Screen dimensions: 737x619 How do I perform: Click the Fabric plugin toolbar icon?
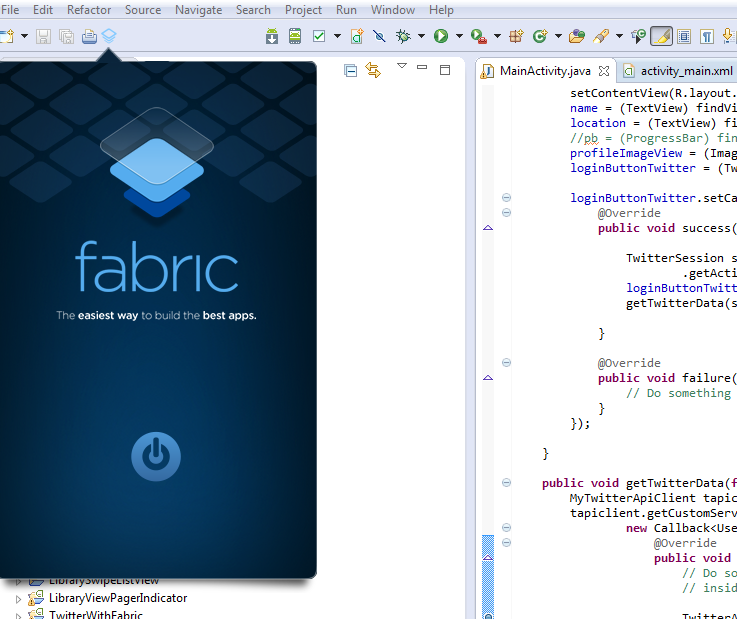tap(109, 36)
